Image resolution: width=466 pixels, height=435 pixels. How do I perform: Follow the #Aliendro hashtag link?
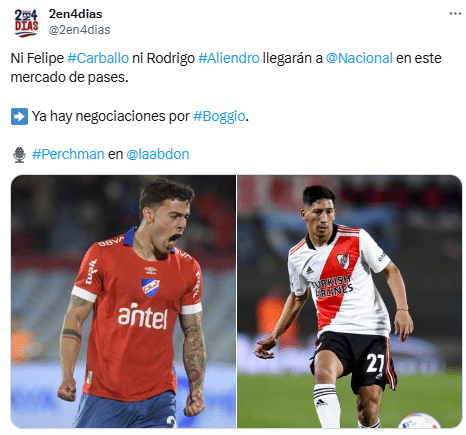229,58
